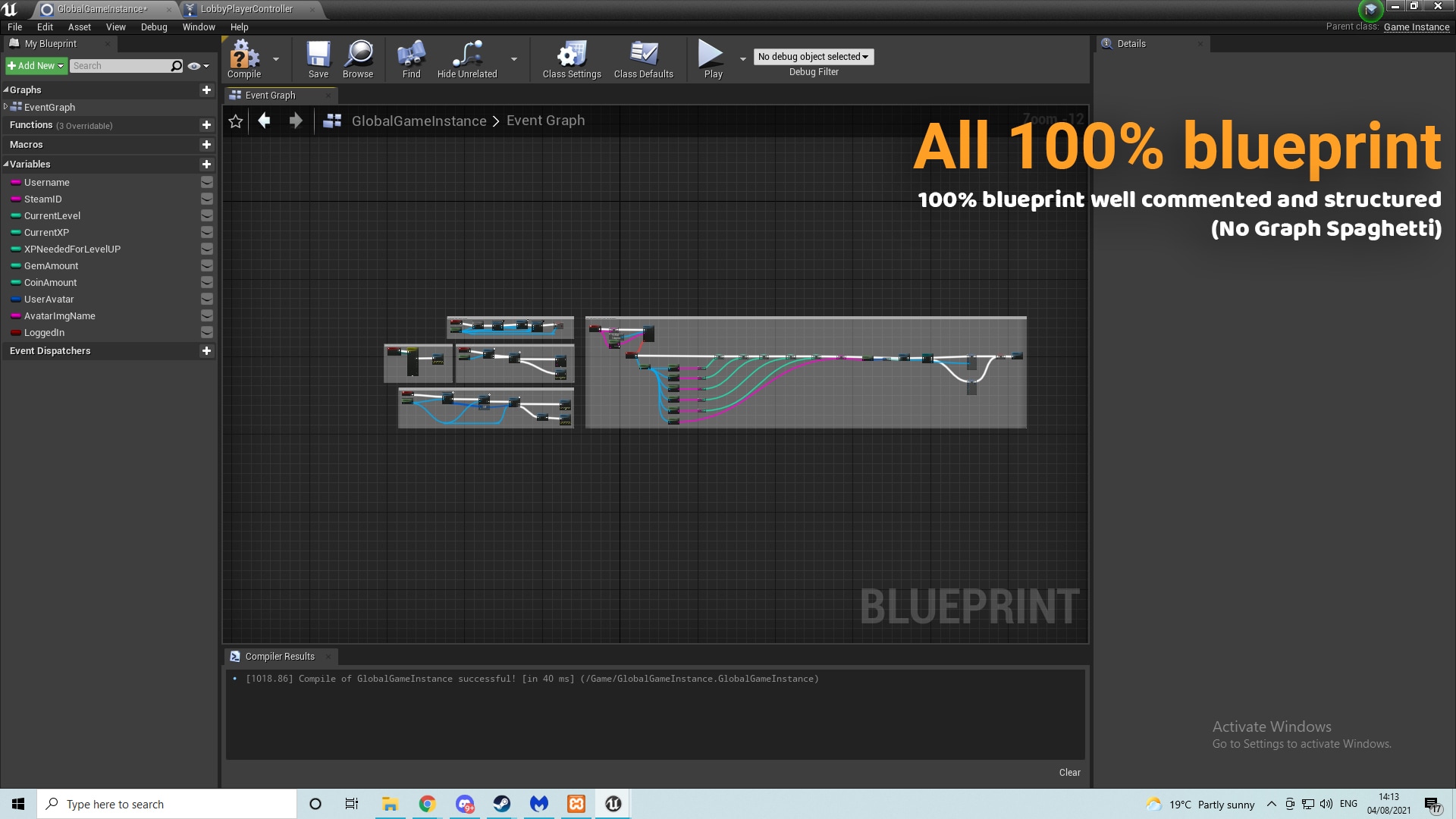Select the Compiler Results tab
The image size is (1456, 819).
pyautogui.click(x=280, y=657)
